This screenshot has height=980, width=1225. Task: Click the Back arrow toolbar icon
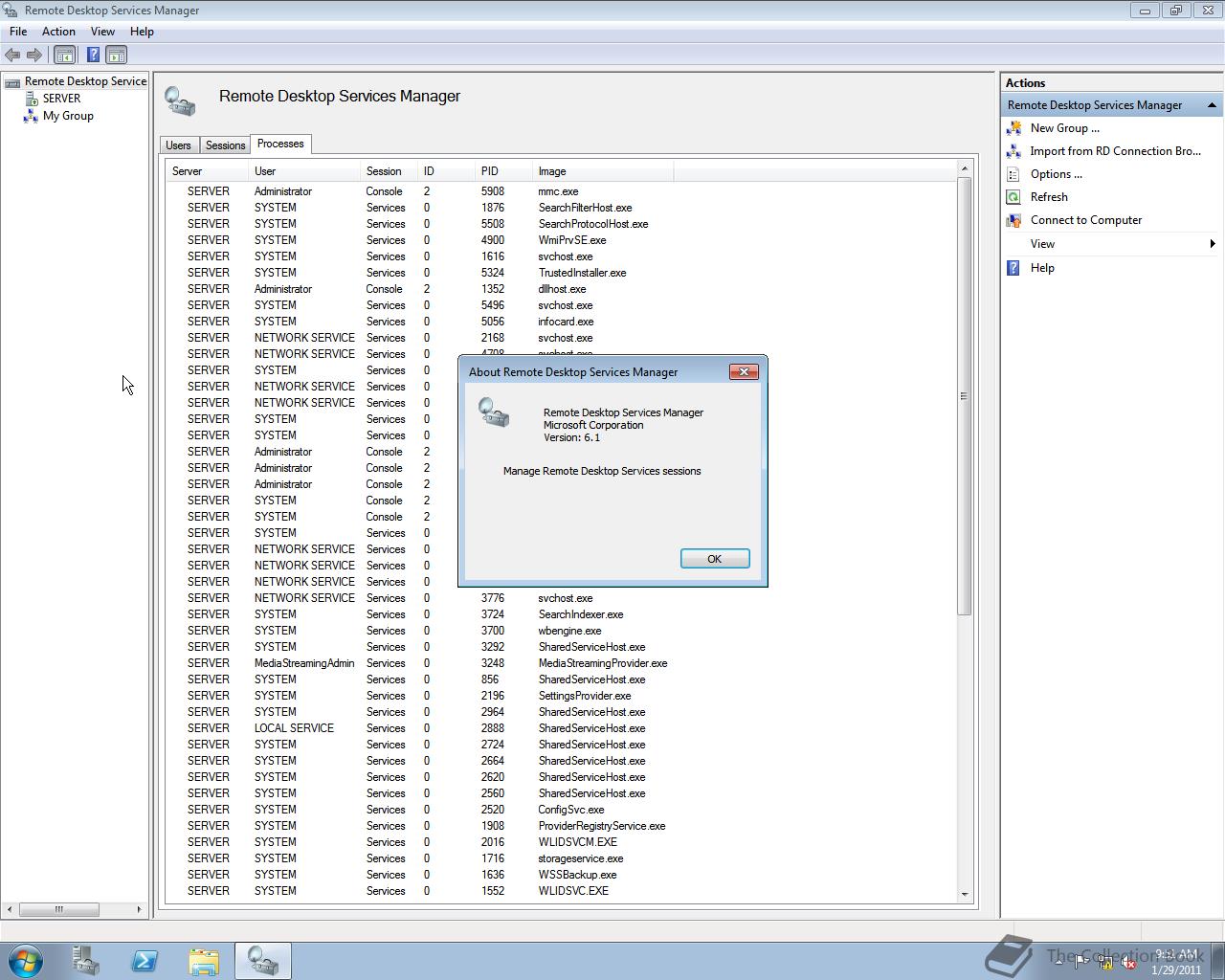pyautogui.click(x=12, y=55)
